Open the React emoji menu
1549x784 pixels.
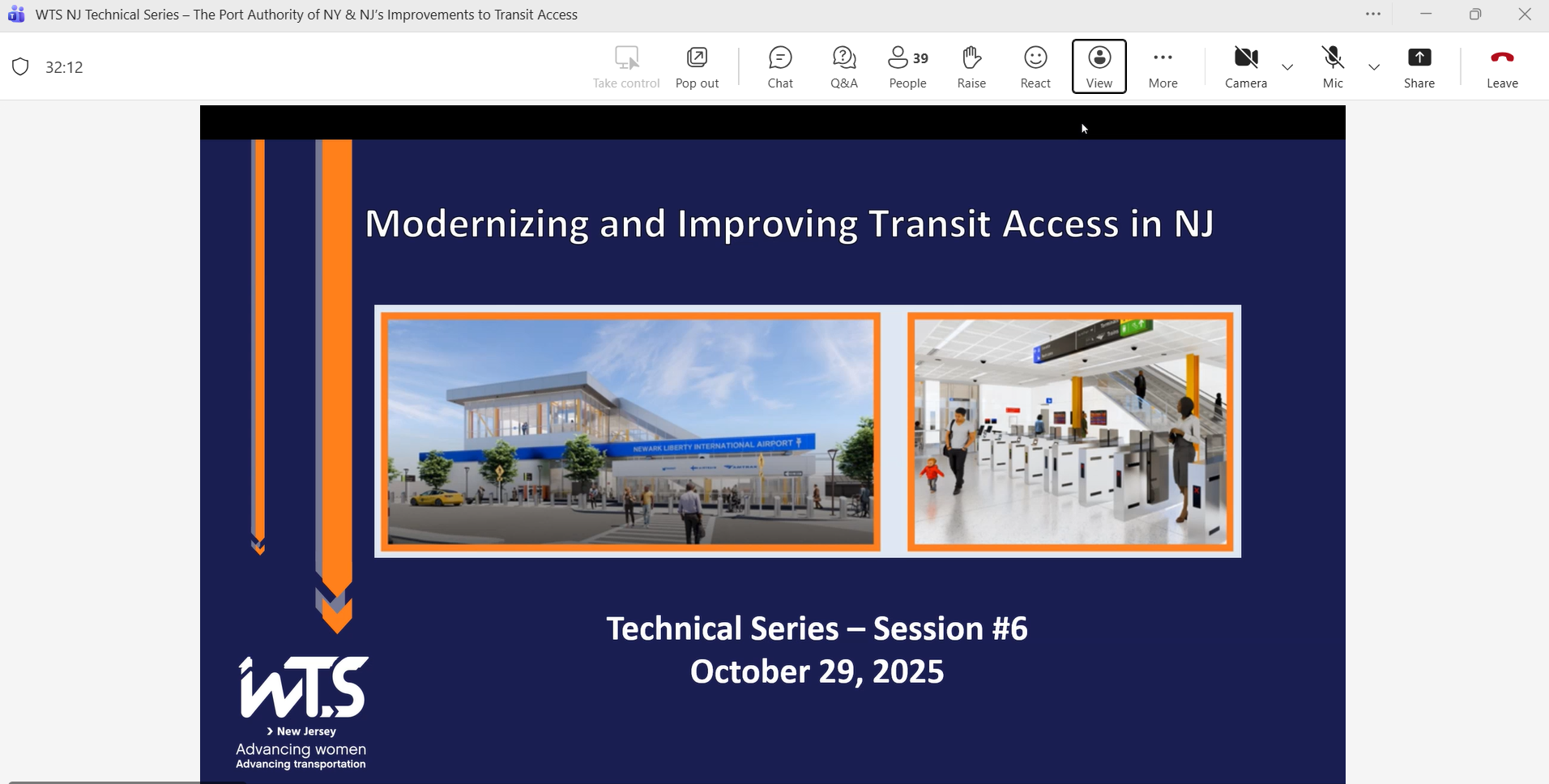pos(1035,66)
